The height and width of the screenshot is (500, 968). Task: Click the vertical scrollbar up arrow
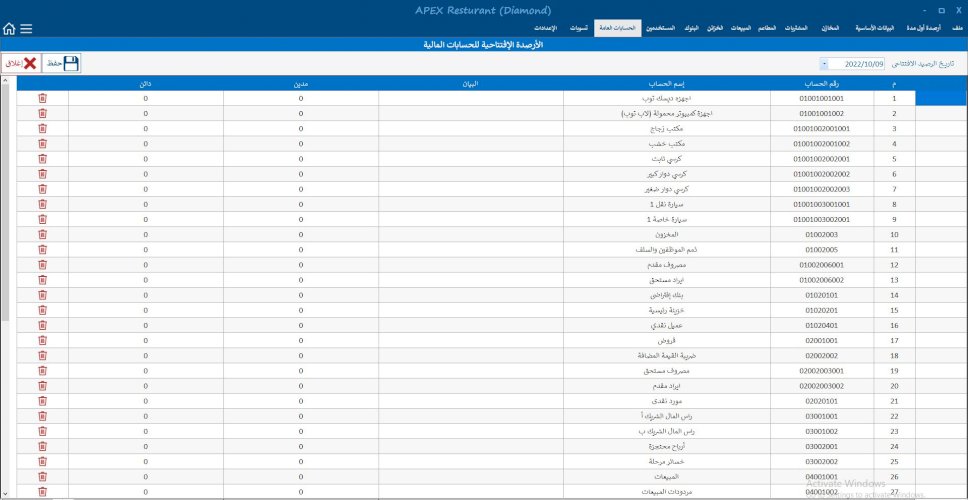click(6, 84)
